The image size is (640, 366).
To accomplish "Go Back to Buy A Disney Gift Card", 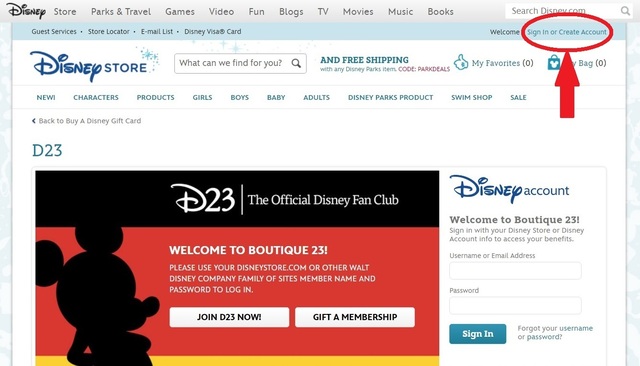I will tap(90, 121).
